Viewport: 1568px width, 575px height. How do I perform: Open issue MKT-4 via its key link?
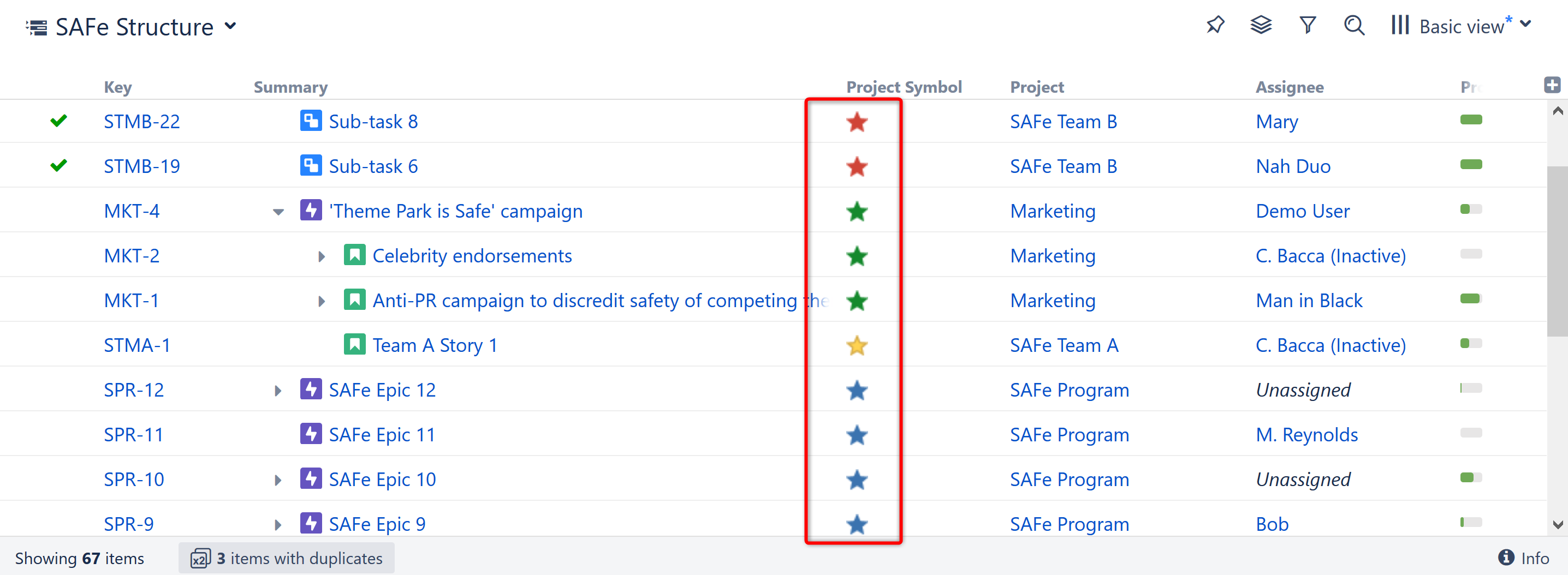tap(132, 211)
